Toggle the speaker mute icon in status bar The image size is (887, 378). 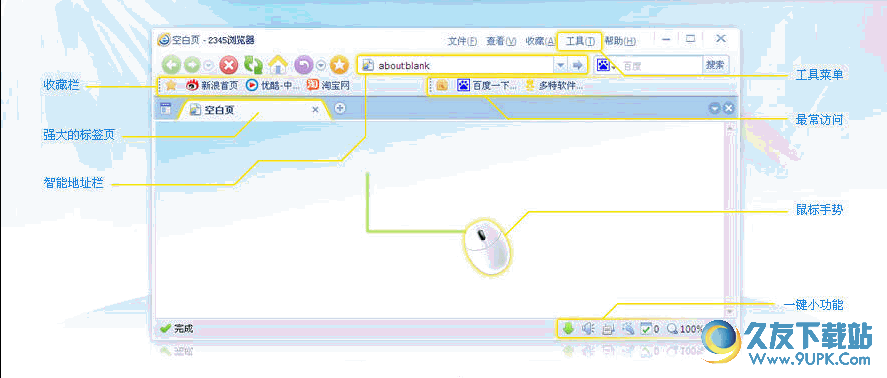[588, 328]
